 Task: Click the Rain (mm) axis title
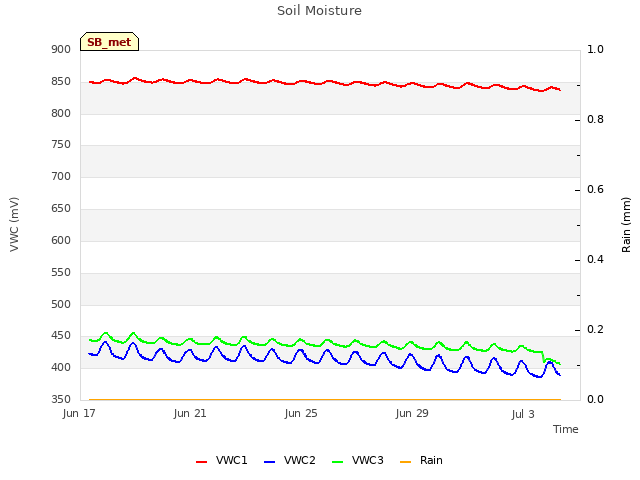point(626,224)
